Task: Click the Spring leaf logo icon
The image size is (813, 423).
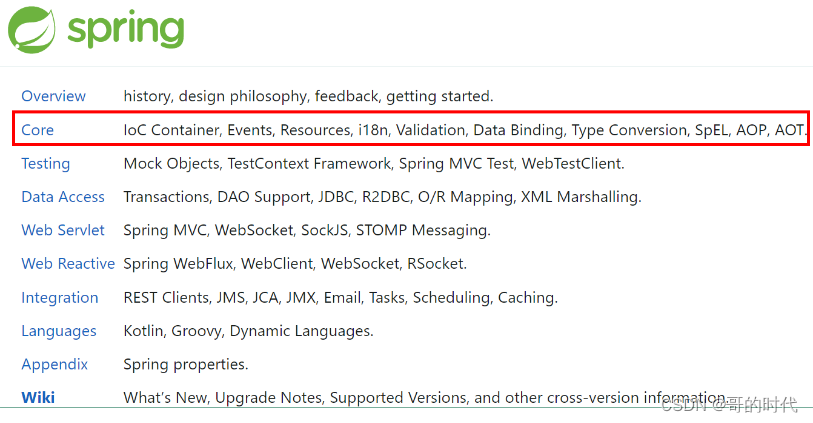Action: click(33, 27)
